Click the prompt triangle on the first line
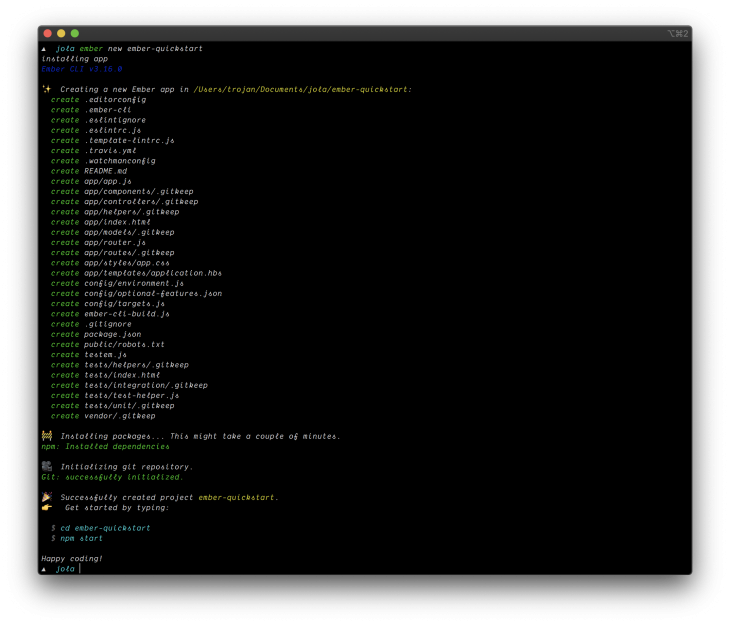Viewport: 730px width, 625px height. (x=44, y=49)
